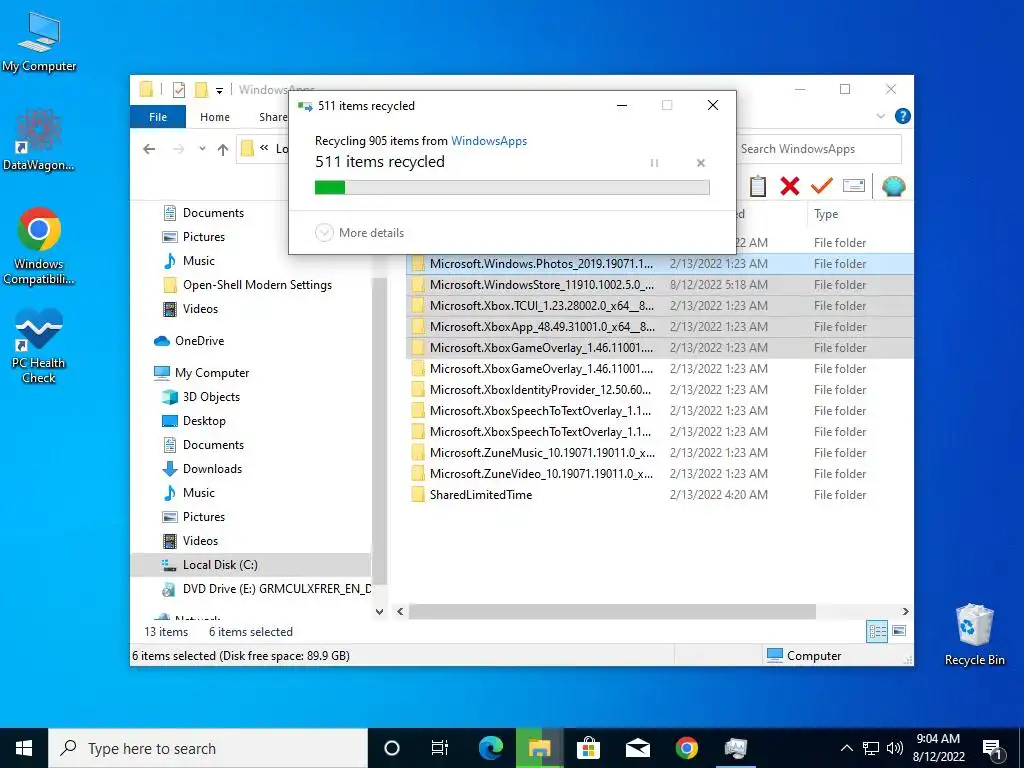
Task: Click the clipboard paste toolbar icon
Action: click(758, 186)
